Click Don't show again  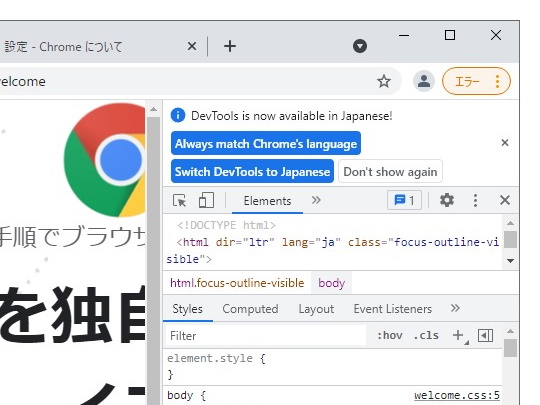click(x=390, y=172)
